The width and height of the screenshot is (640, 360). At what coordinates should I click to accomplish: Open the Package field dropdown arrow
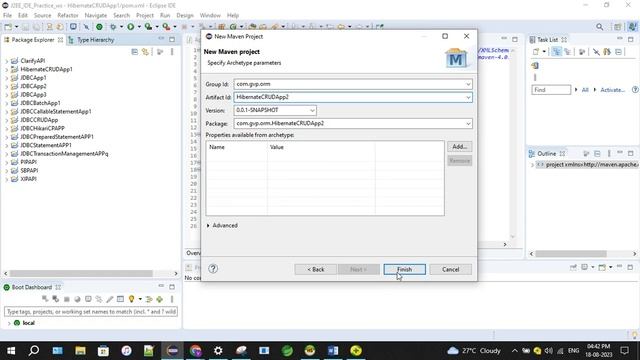(x=468, y=123)
